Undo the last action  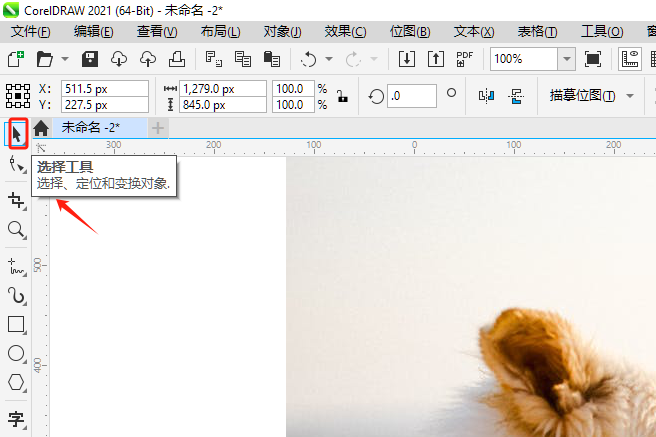click(x=308, y=59)
